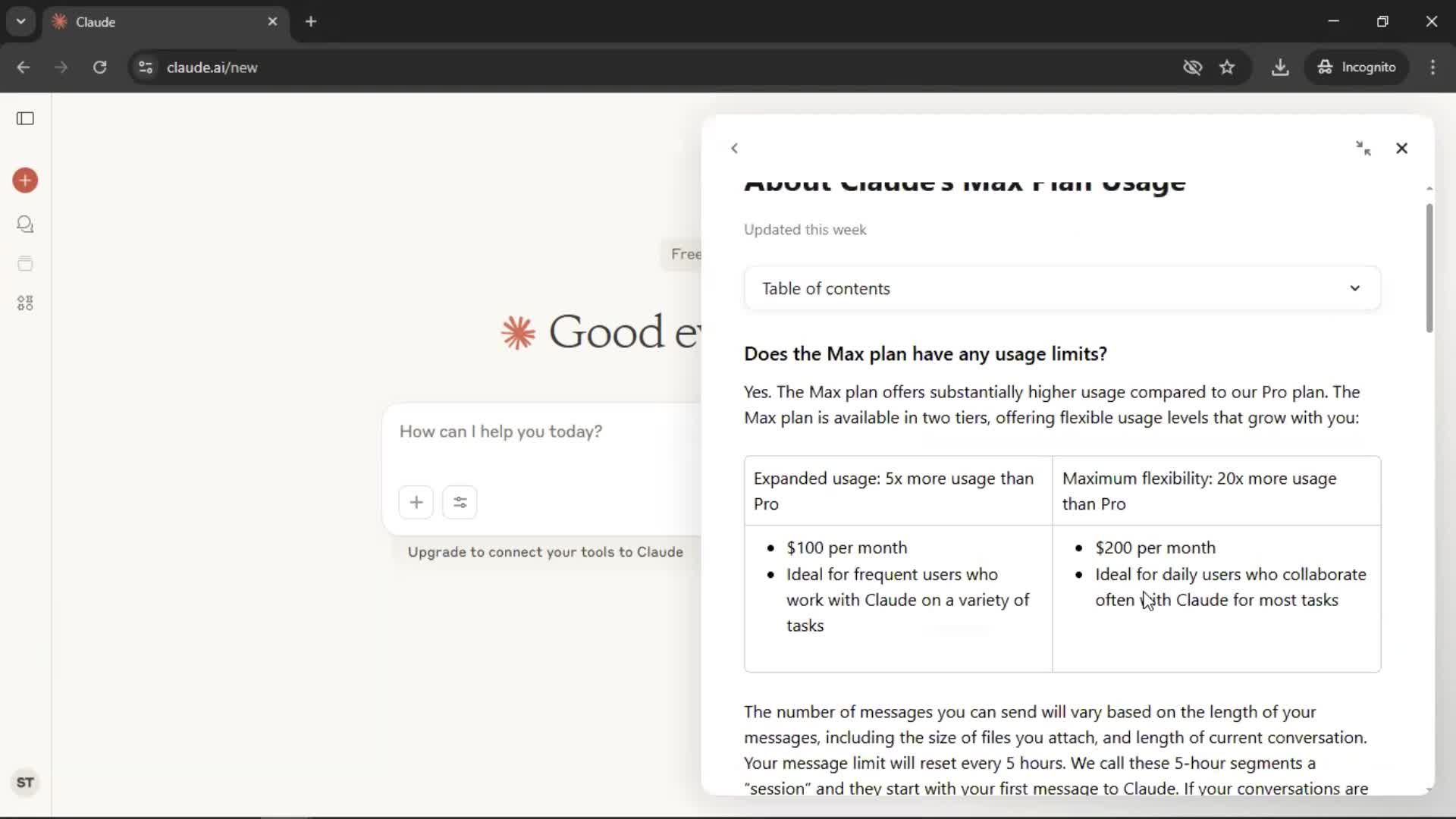The width and height of the screenshot is (1456, 819).
Task: Go back in the help panel
Action: click(x=734, y=149)
